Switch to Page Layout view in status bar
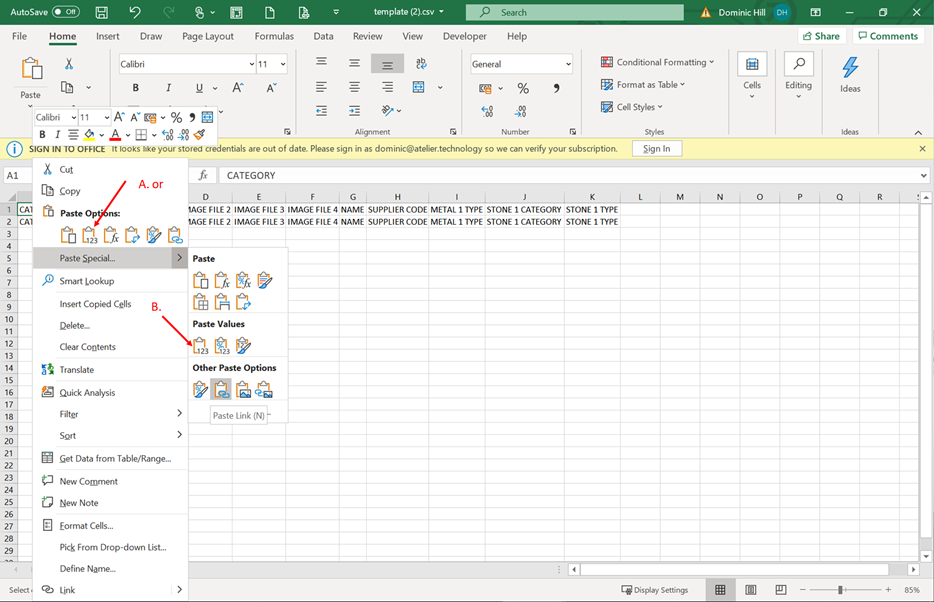 (751, 589)
